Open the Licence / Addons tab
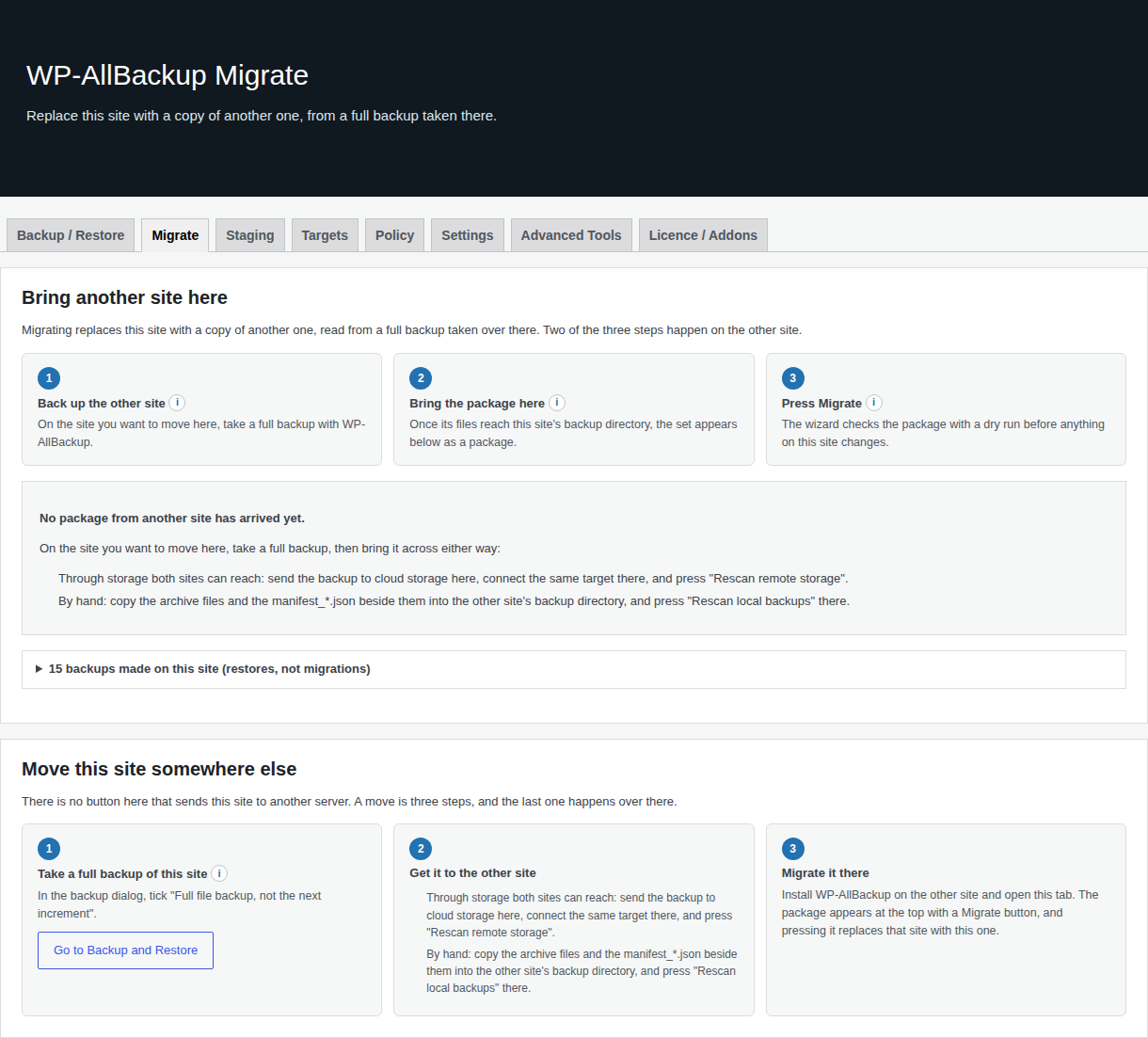The image size is (1148, 1038). coord(703,235)
